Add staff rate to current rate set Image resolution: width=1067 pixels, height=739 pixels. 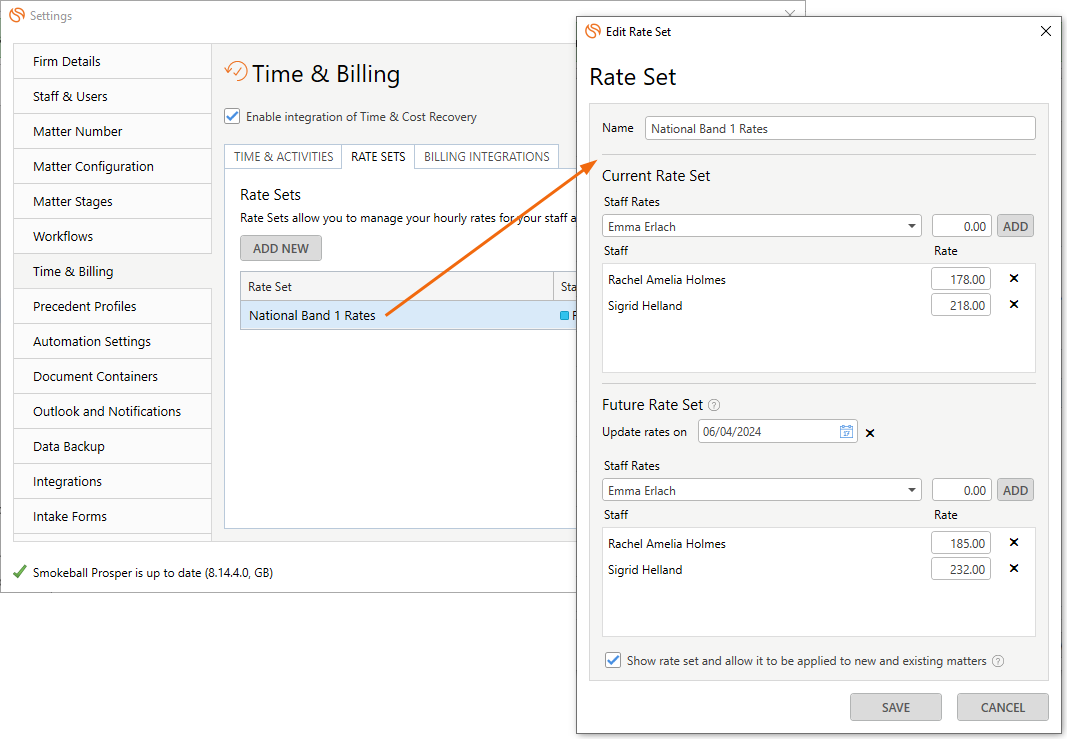[1015, 226]
